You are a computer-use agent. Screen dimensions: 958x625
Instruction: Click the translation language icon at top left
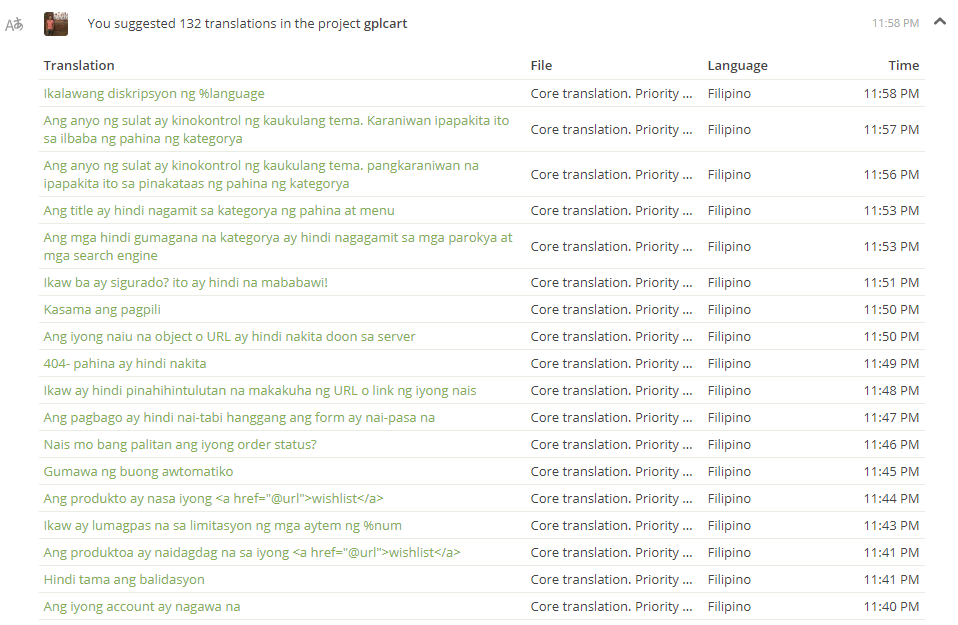tap(14, 24)
